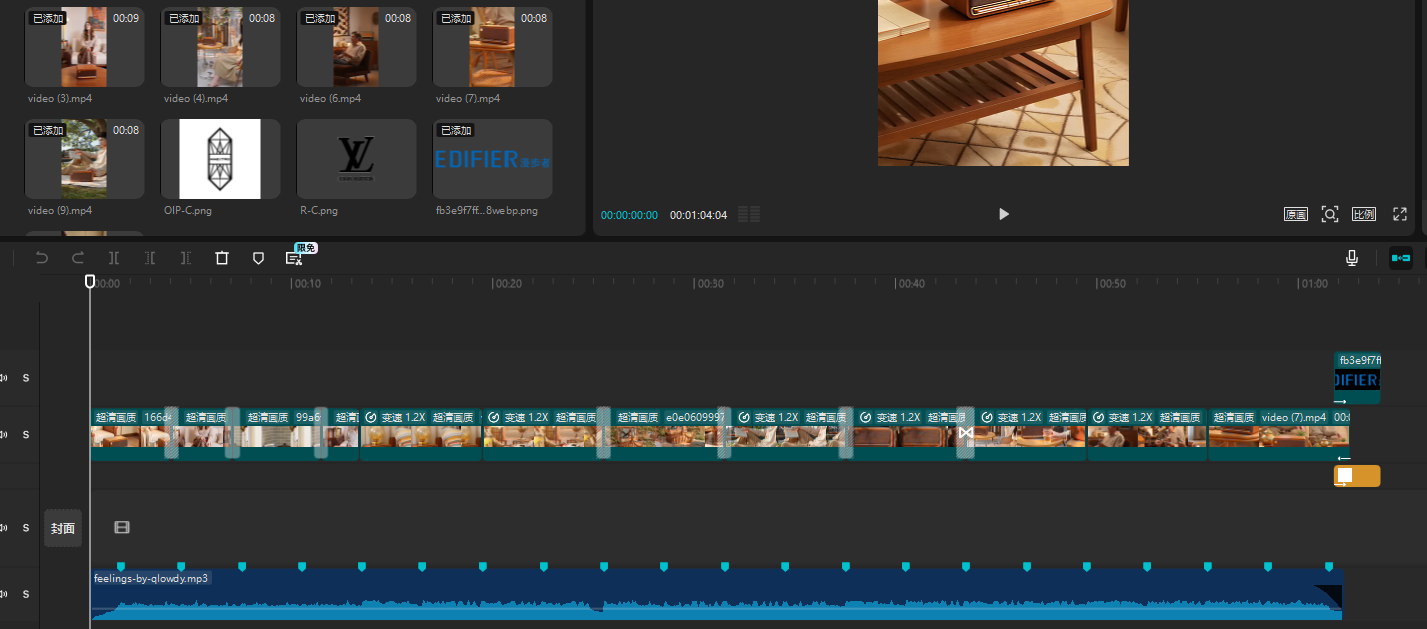Toggle the teal main track magnet
1427x629 pixels.
(1401, 258)
